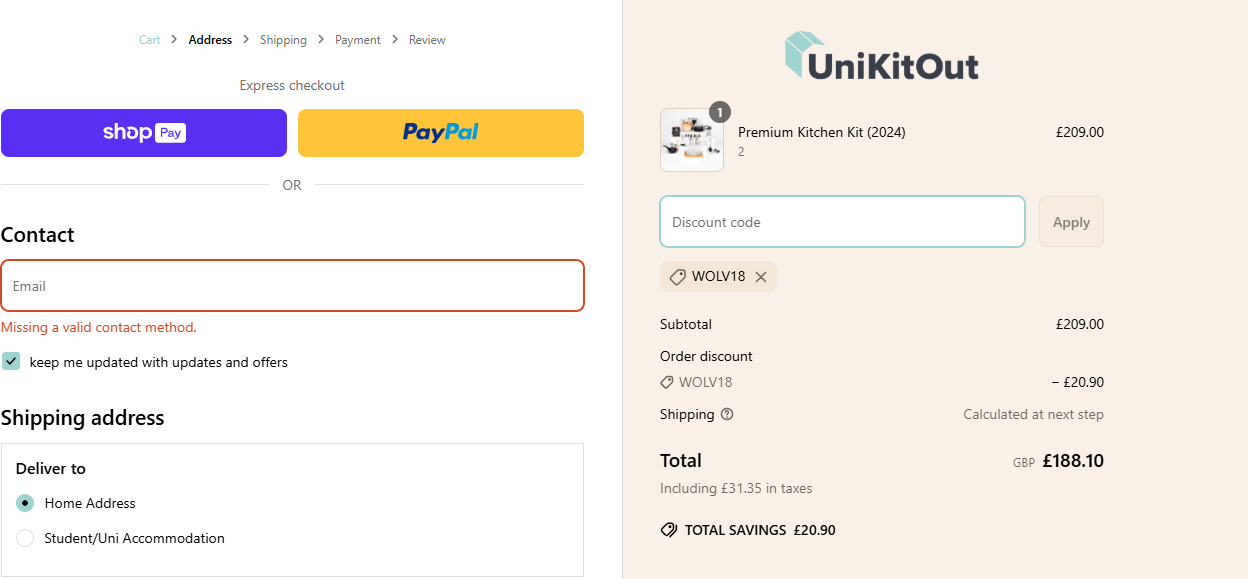Image resolution: width=1248 pixels, height=579 pixels.
Task: Remove the WOLV18 discount code tag
Action: coord(761,277)
